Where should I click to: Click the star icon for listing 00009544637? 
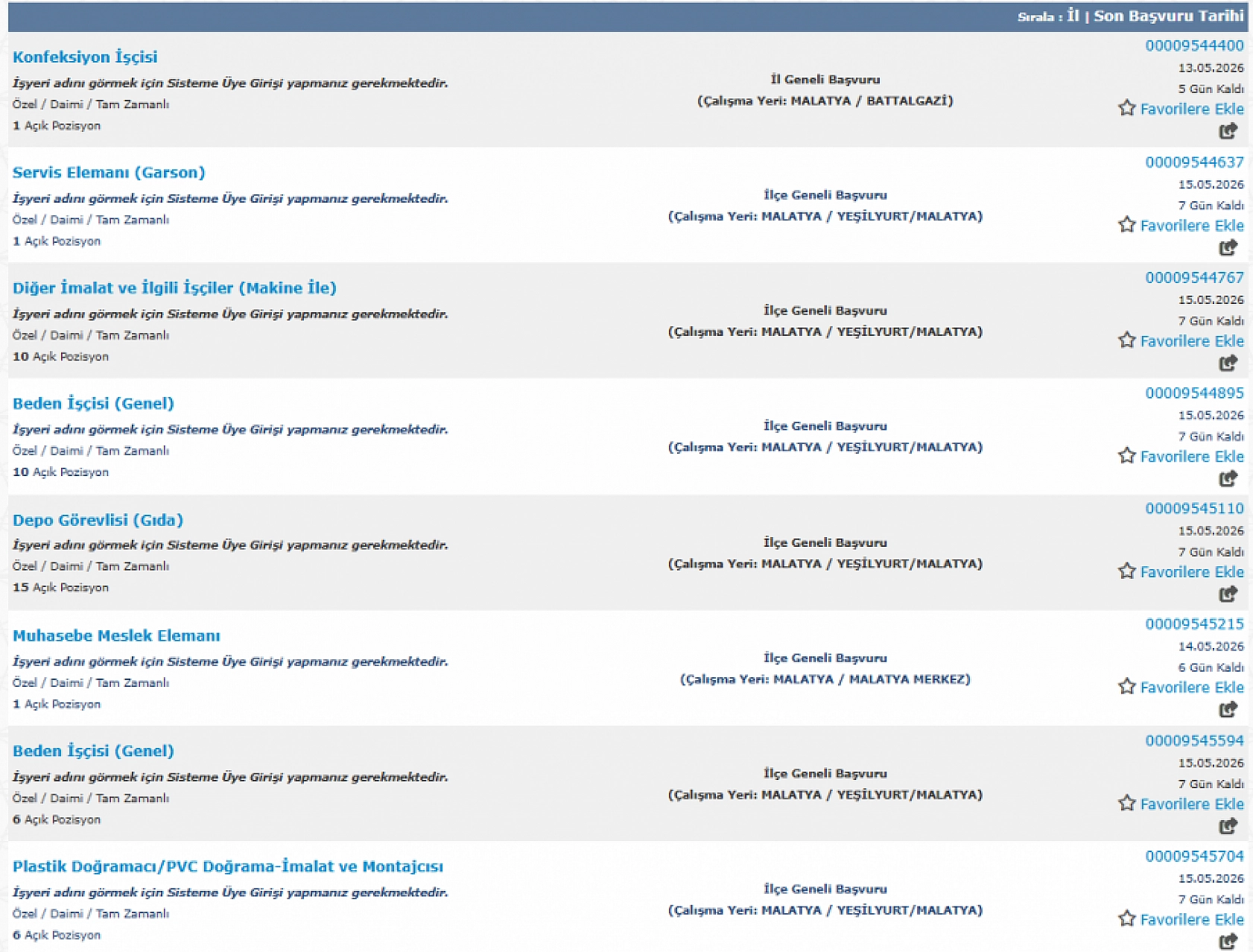(x=1126, y=225)
